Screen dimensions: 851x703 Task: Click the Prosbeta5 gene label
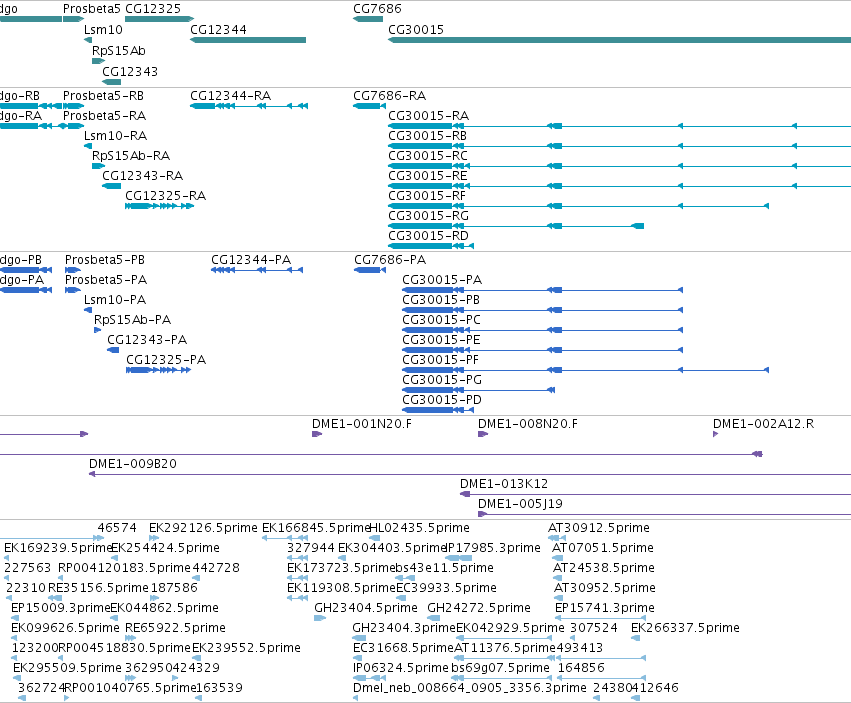pos(91,9)
